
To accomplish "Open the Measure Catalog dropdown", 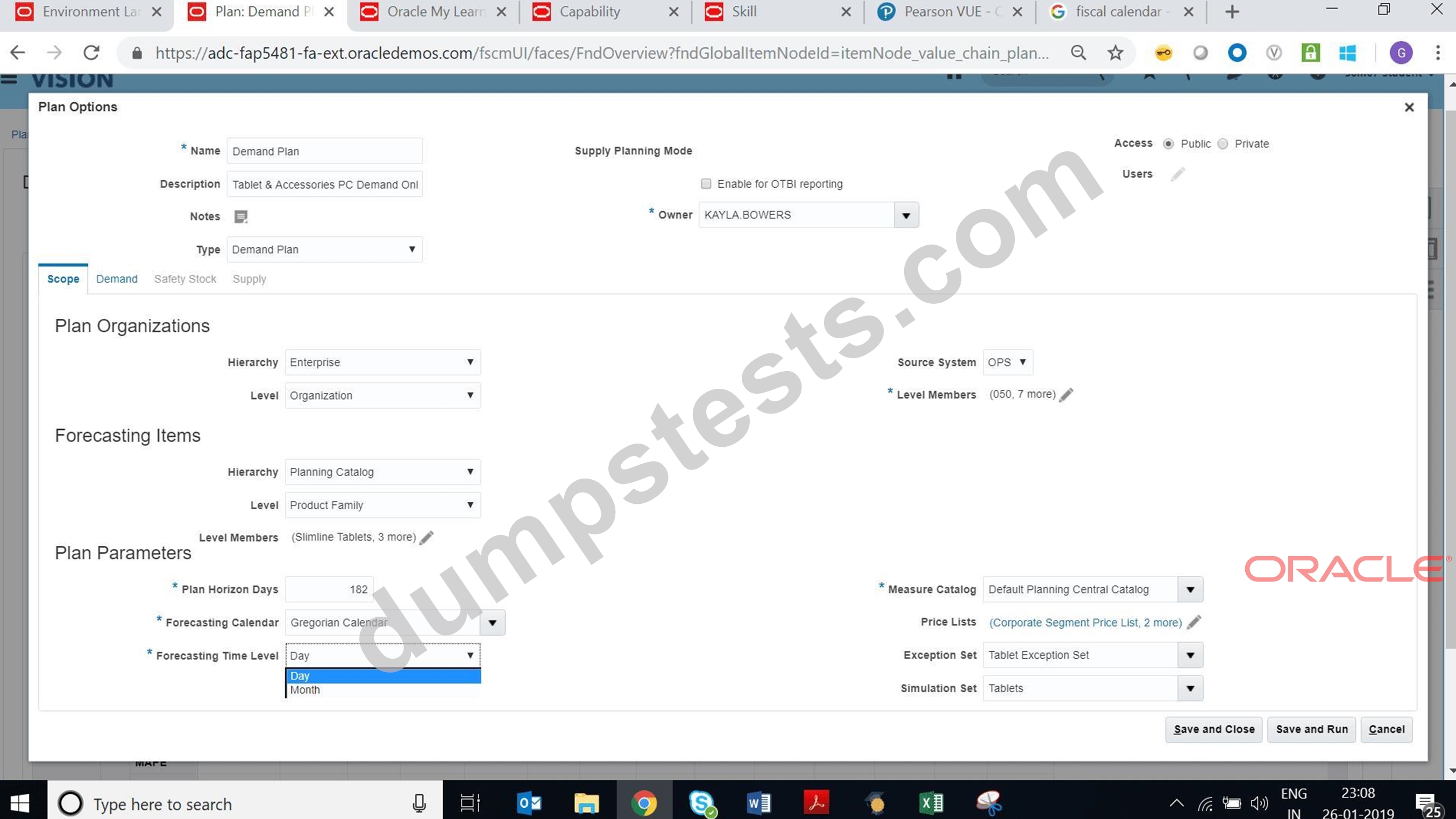I will pyautogui.click(x=1190, y=589).
